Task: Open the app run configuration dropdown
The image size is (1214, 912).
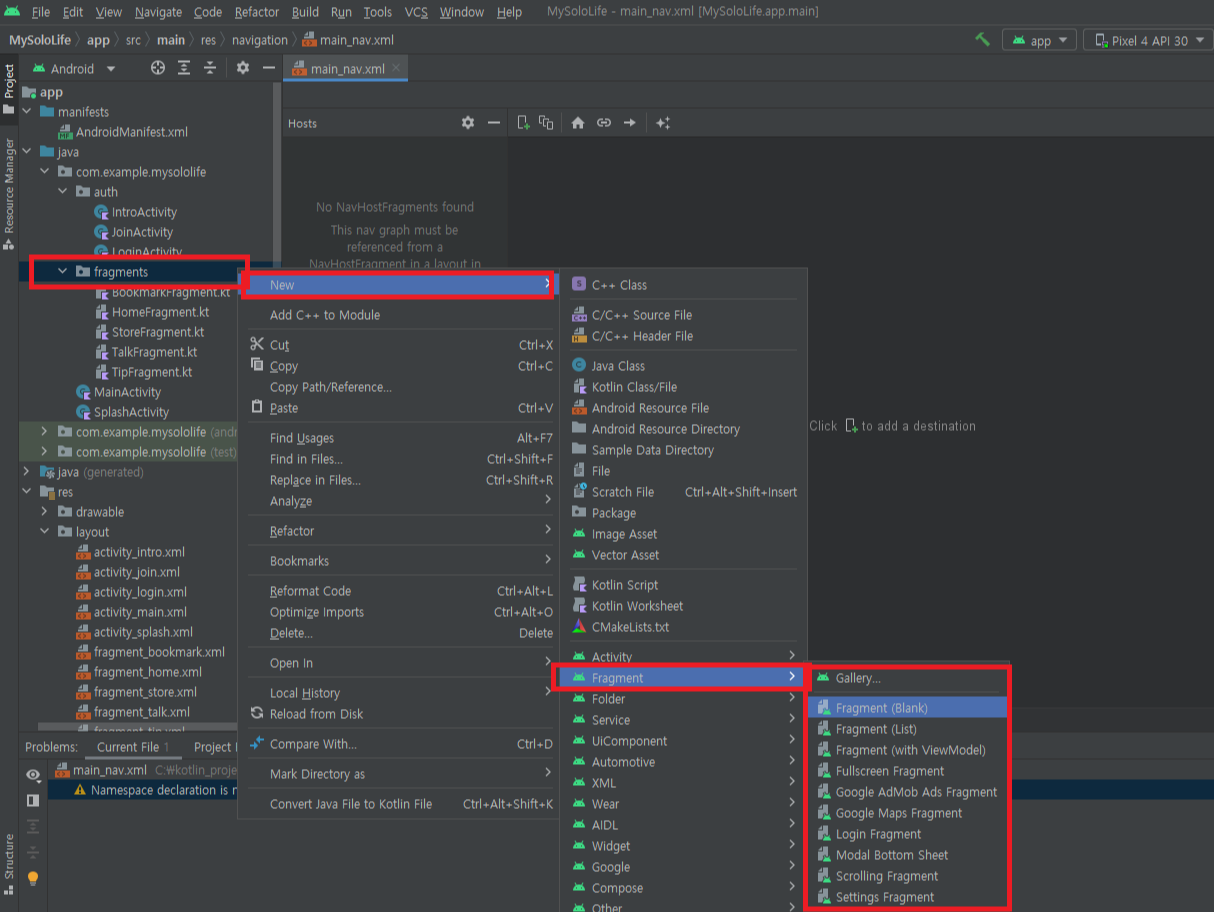Action: click(1039, 40)
